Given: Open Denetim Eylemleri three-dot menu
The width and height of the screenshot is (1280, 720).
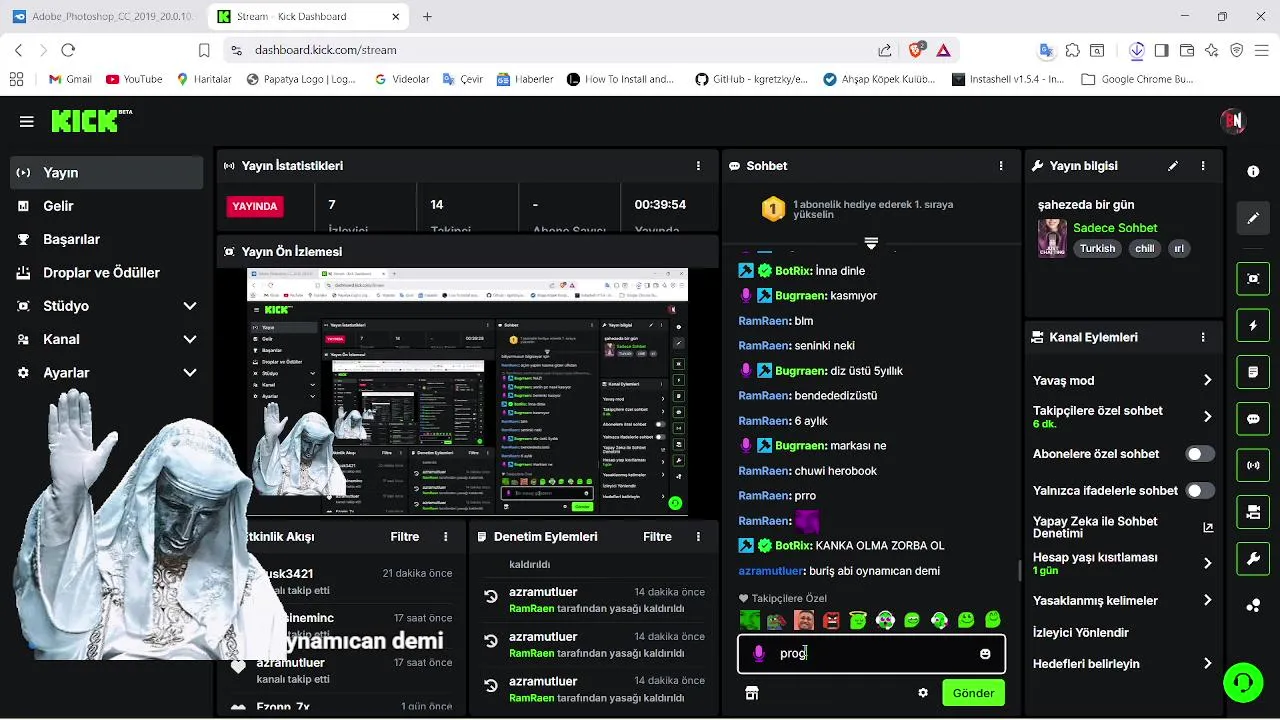Looking at the screenshot, I should [x=698, y=537].
